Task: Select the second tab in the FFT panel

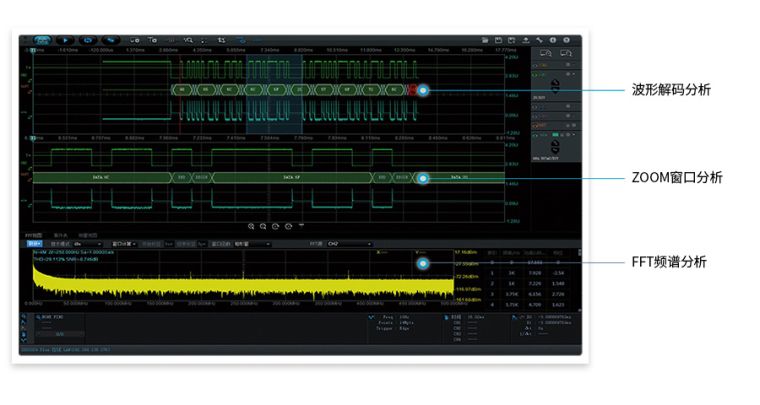Action: pyautogui.click(x=60, y=235)
